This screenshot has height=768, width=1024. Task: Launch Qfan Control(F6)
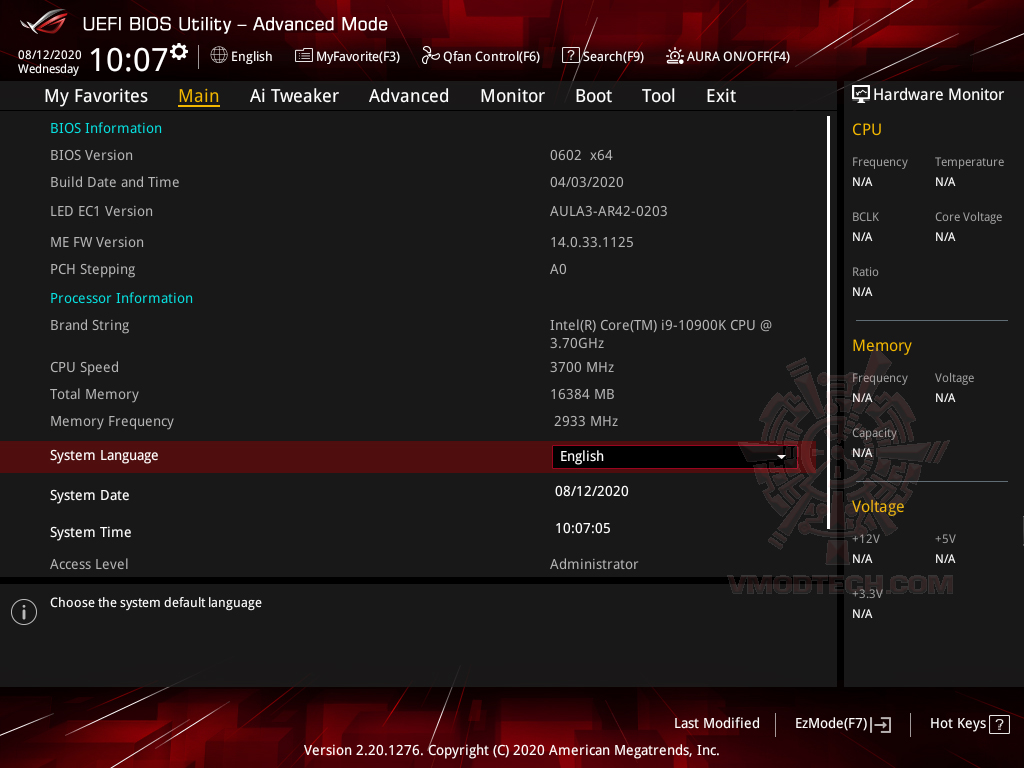coord(481,56)
